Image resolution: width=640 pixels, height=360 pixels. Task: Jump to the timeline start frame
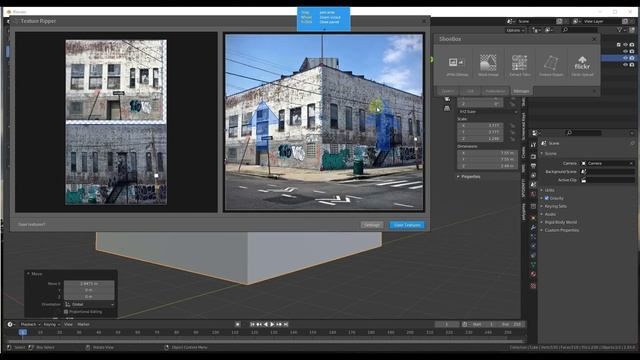tap(252, 324)
